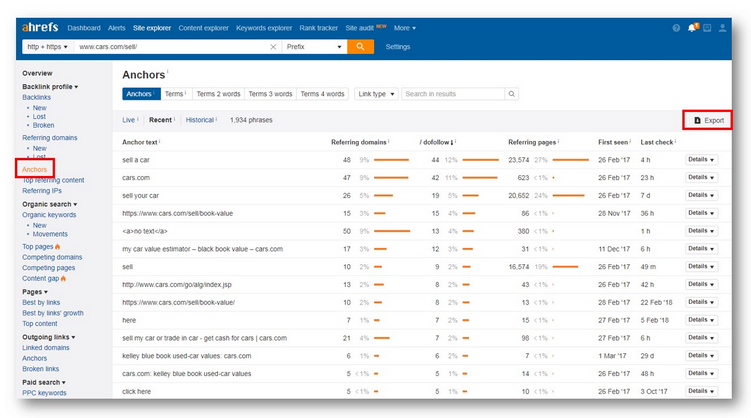
Task: Open Settings link in header
Action: (398, 47)
